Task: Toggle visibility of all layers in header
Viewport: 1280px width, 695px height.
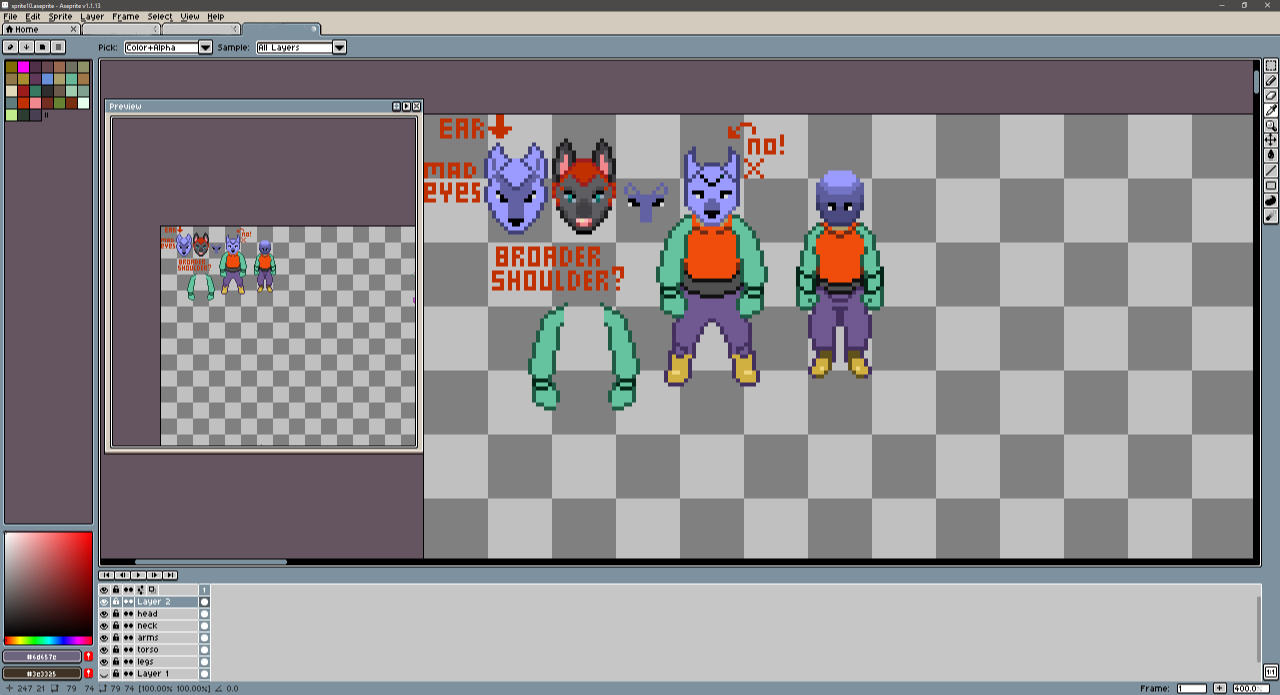Action: 104,590
